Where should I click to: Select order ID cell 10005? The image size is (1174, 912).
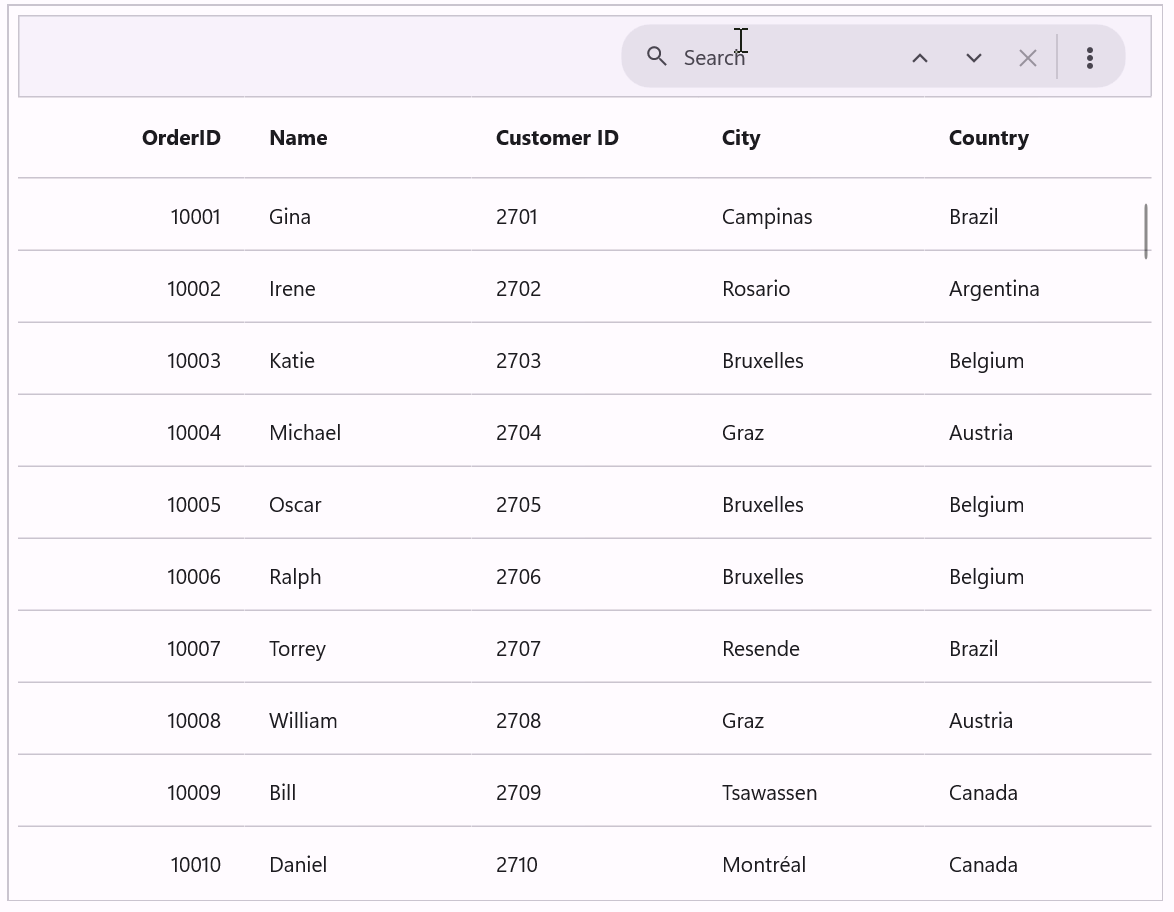194,505
